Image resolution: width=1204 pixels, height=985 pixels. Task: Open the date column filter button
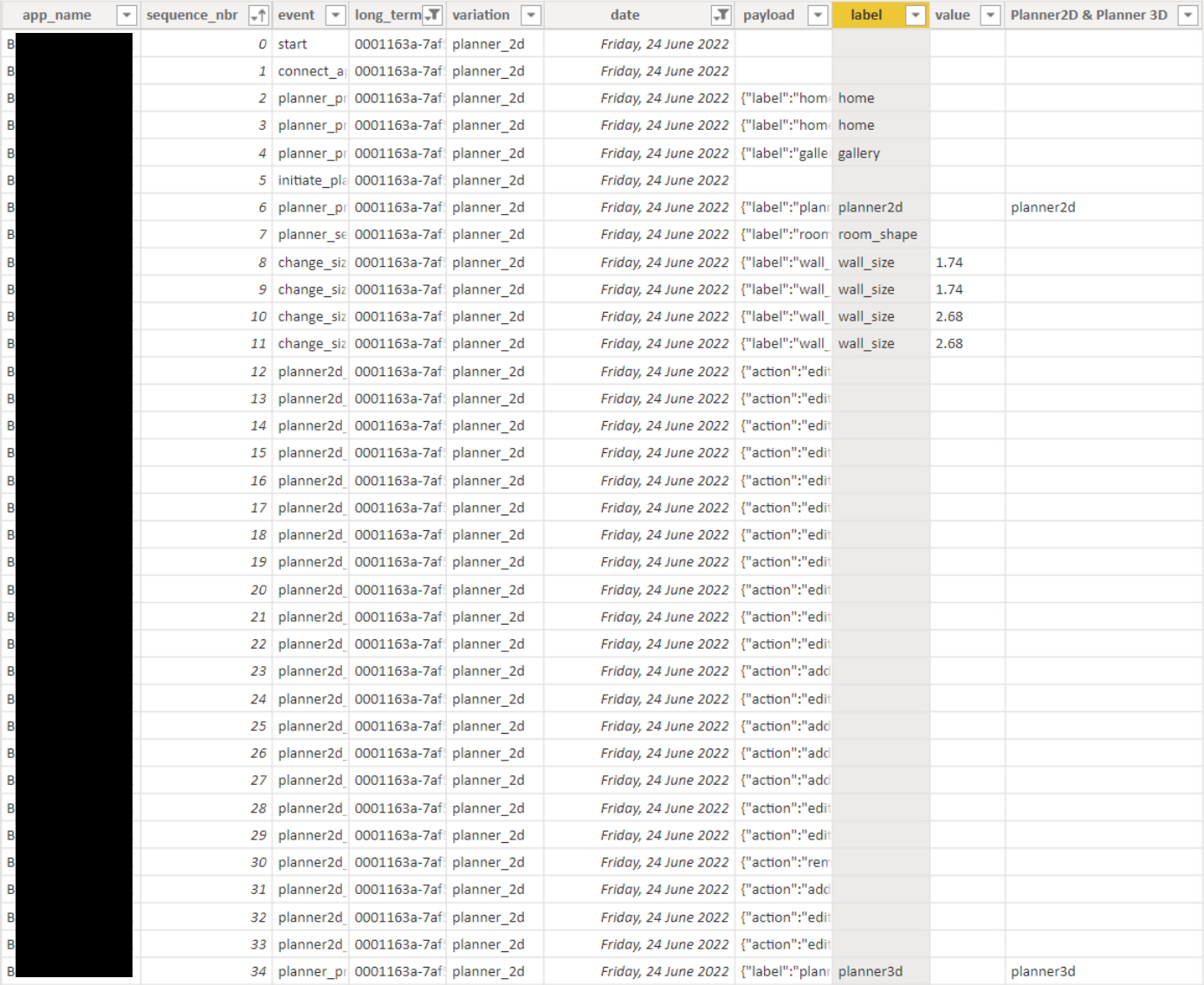pos(721,16)
